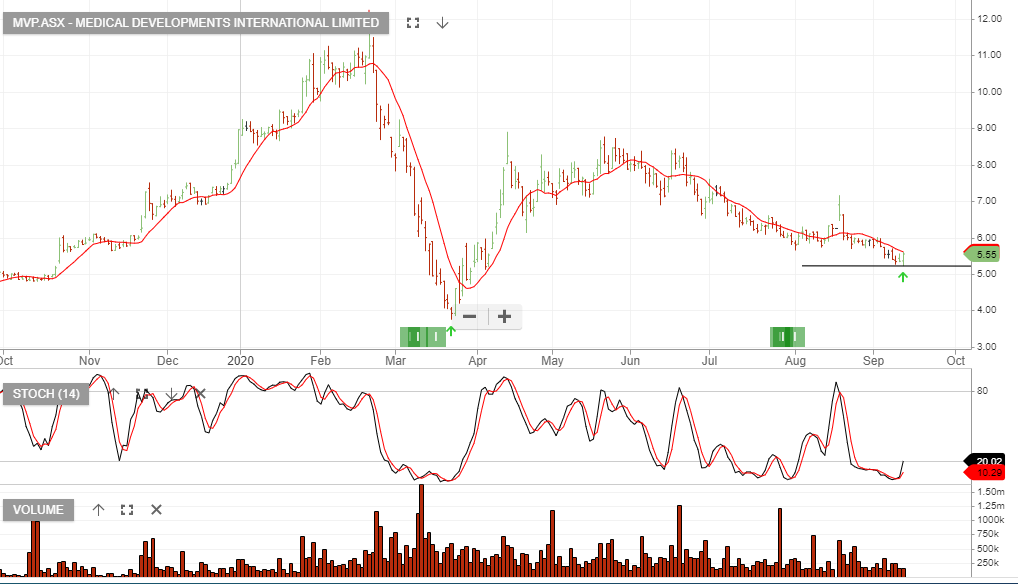Screen dimensions: 1018x584
Task: Click the 3.00 price axis label
Action: coord(987,347)
